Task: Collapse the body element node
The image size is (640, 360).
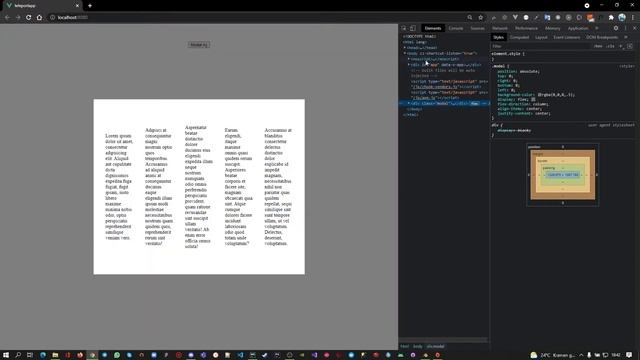Action: tap(405, 53)
